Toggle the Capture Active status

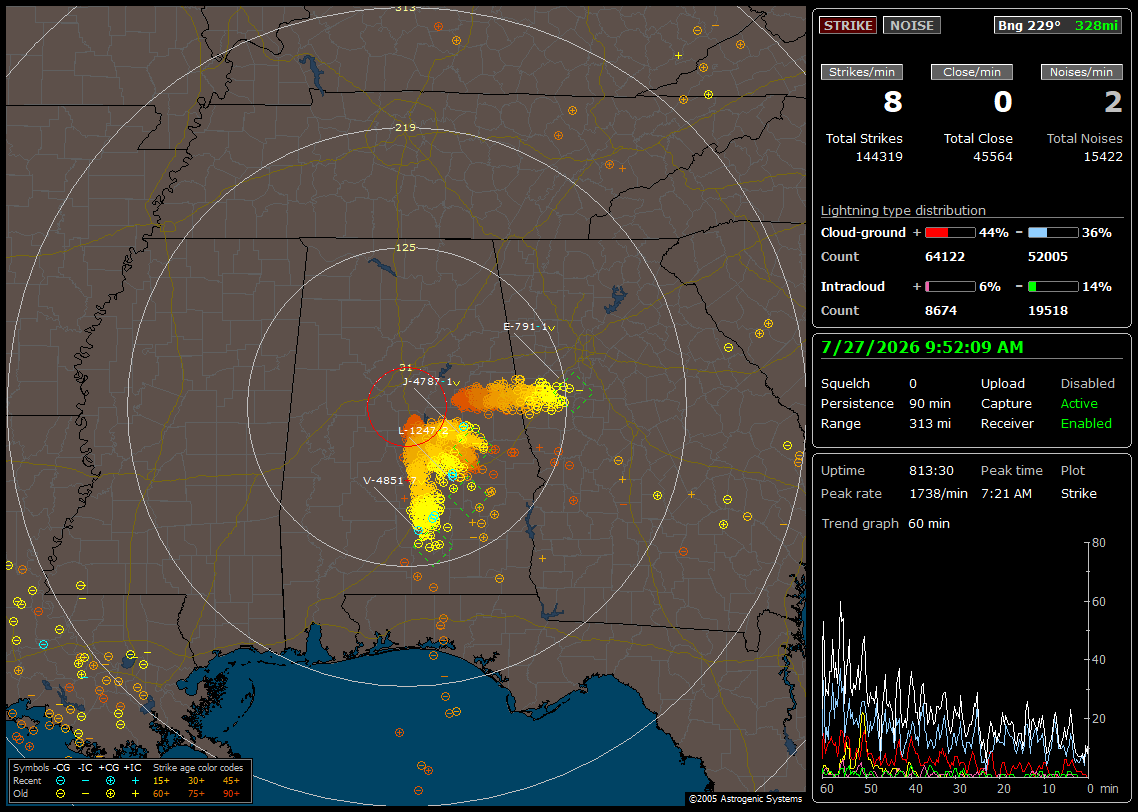(x=1078, y=403)
